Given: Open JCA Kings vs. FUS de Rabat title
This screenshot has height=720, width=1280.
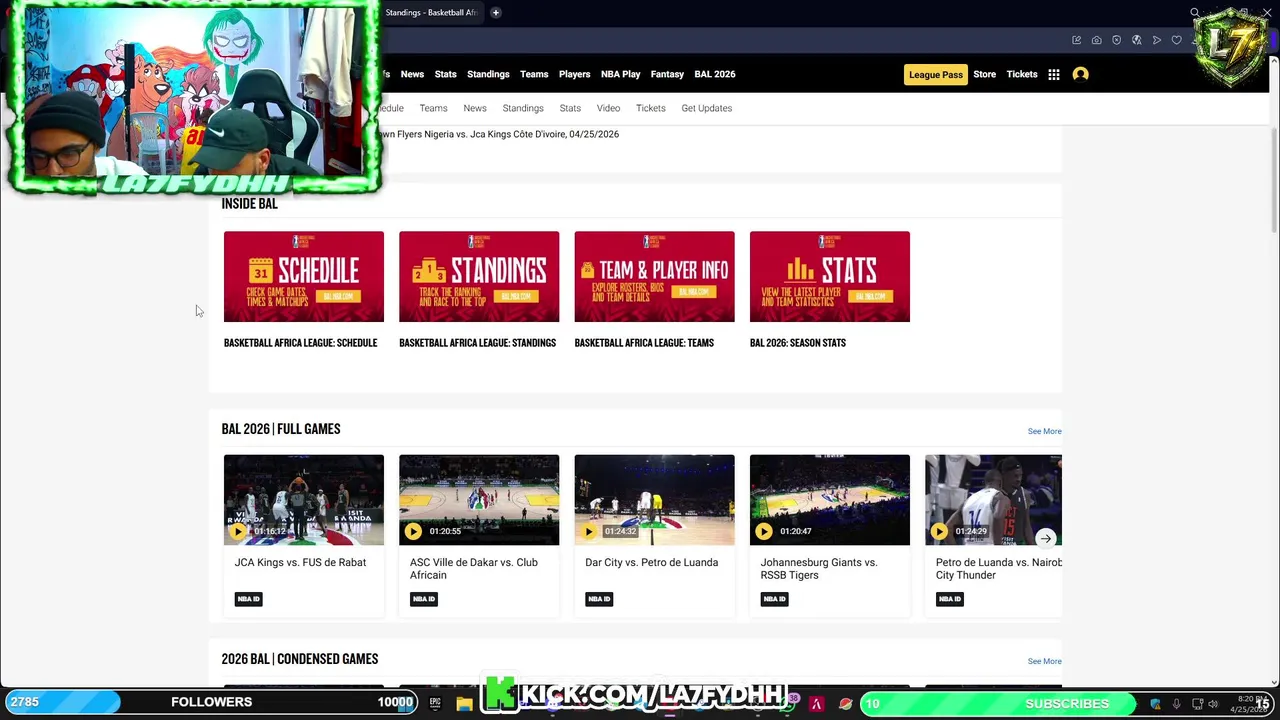Looking at the screenshot, I should click(300, 562).
